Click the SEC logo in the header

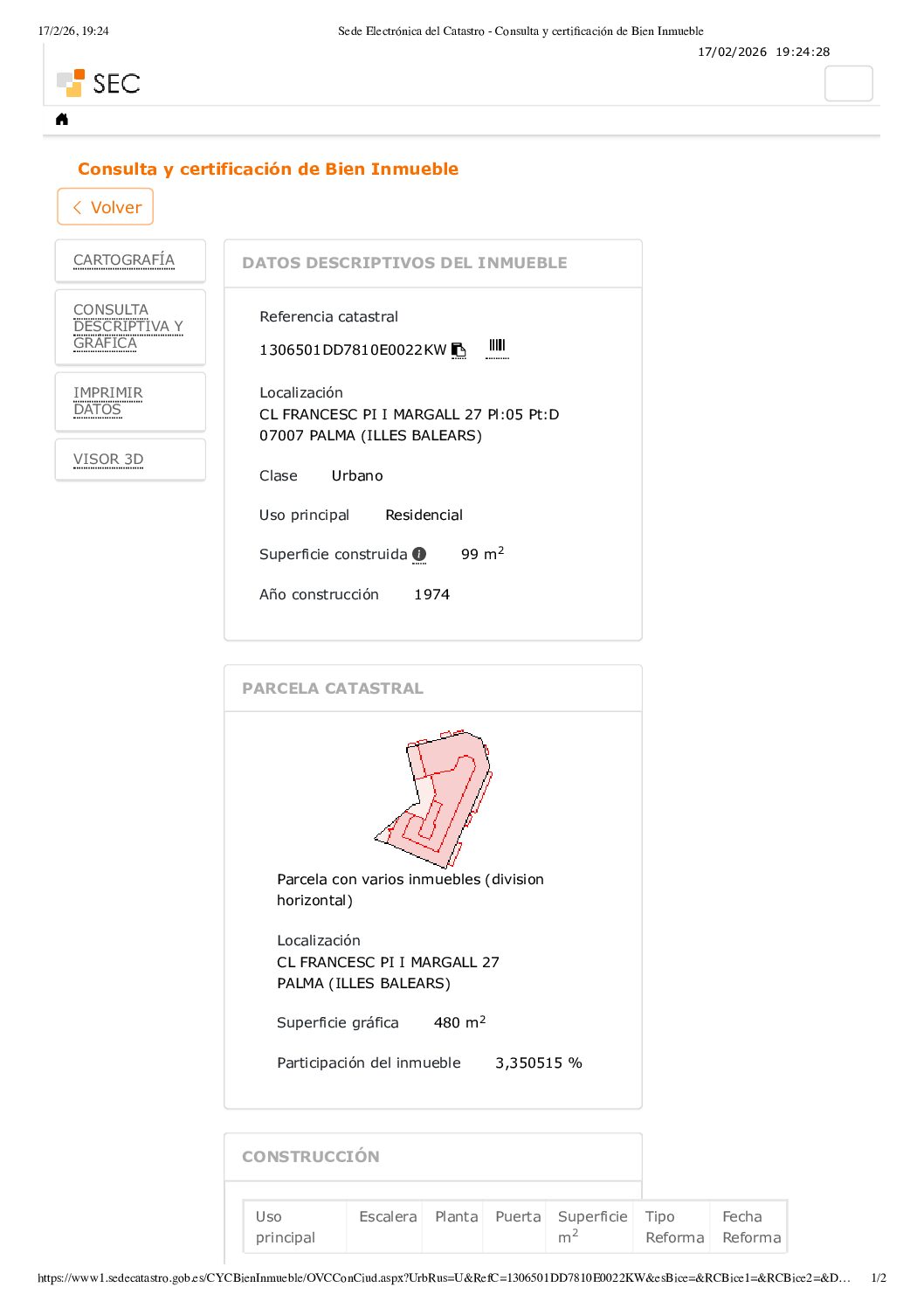99,83
